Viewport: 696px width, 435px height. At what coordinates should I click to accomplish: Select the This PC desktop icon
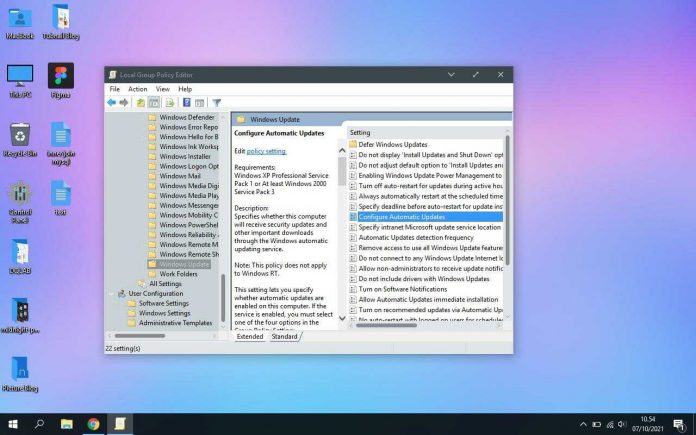[20, 80]
